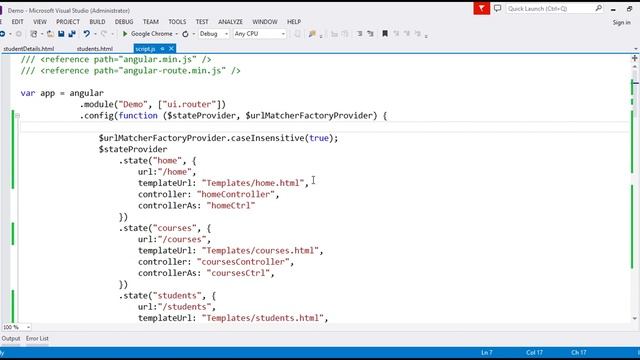
Task: Click the split editor icon above scrollbar
Action: click(634, 58)
